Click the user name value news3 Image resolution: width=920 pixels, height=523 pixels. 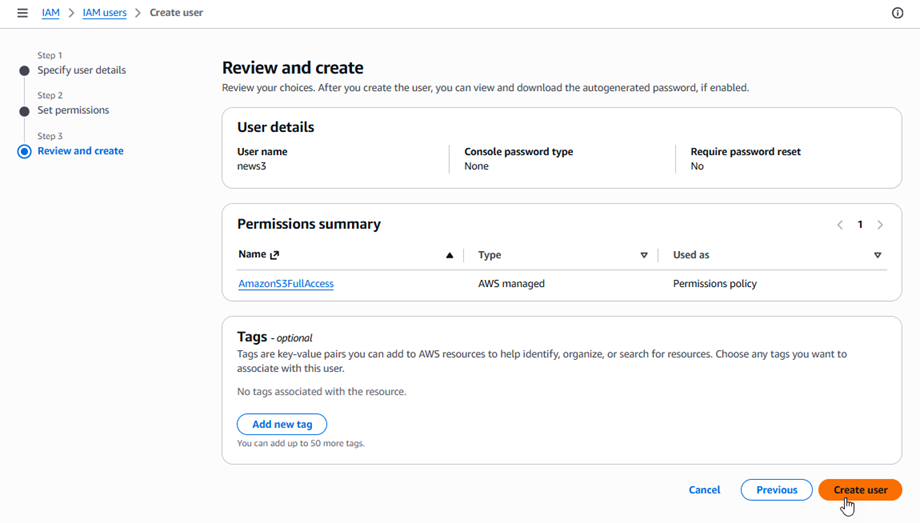click(252, 166)
